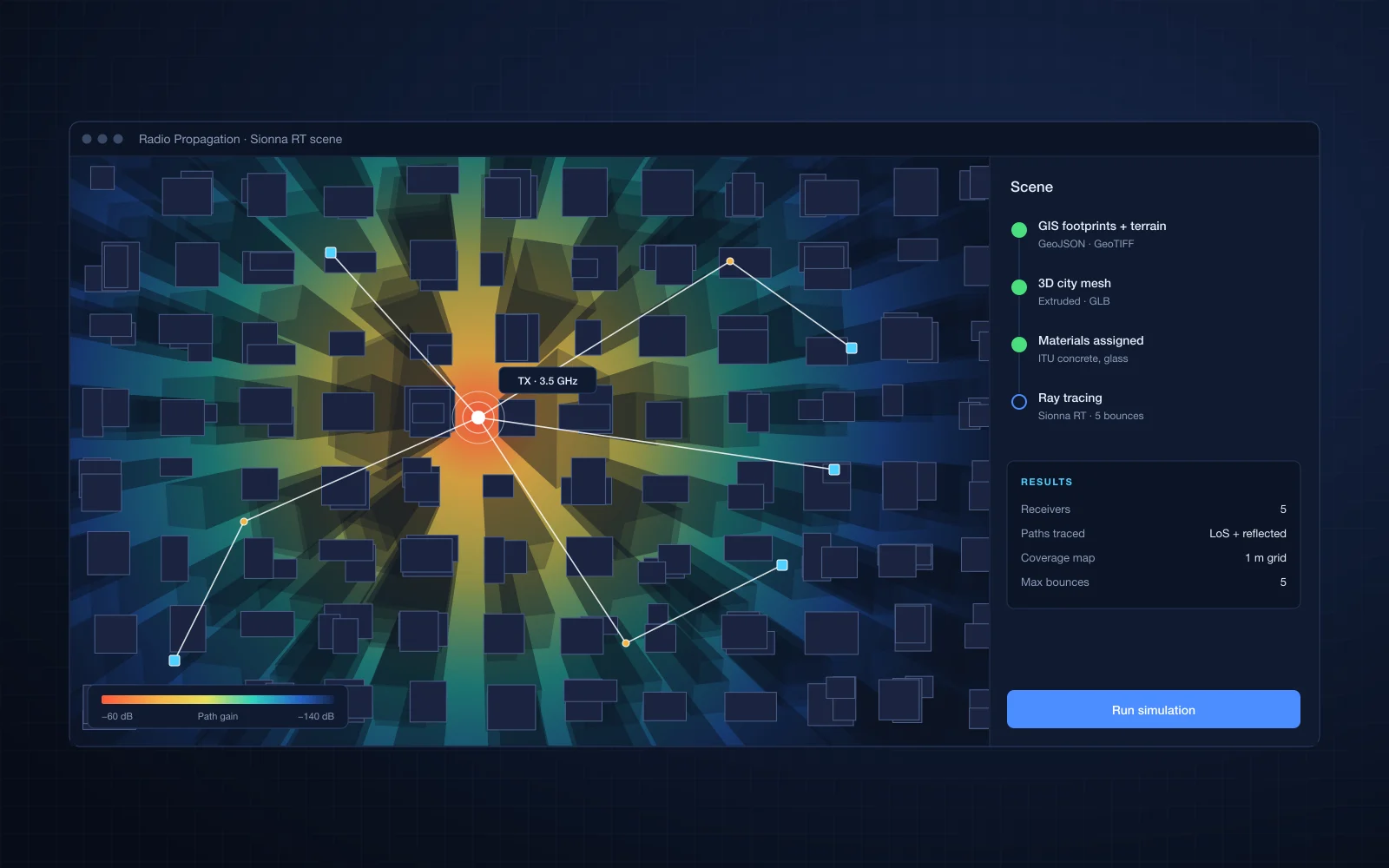Viewport: 1389px width, 868px height.
Task: Click the Extruded · GLB subtitle
Action: click(1074, 301)
